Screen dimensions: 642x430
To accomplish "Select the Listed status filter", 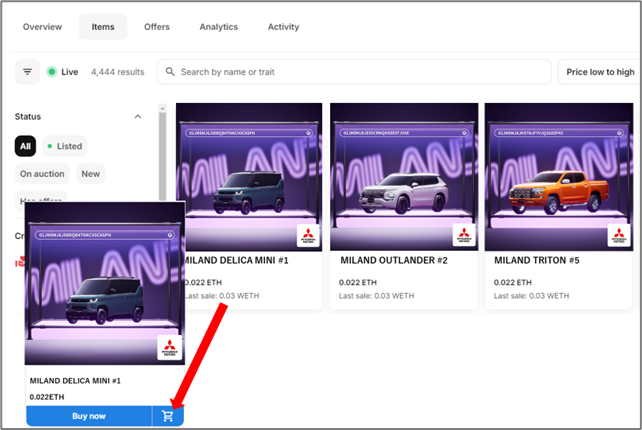I will point(65,146).
